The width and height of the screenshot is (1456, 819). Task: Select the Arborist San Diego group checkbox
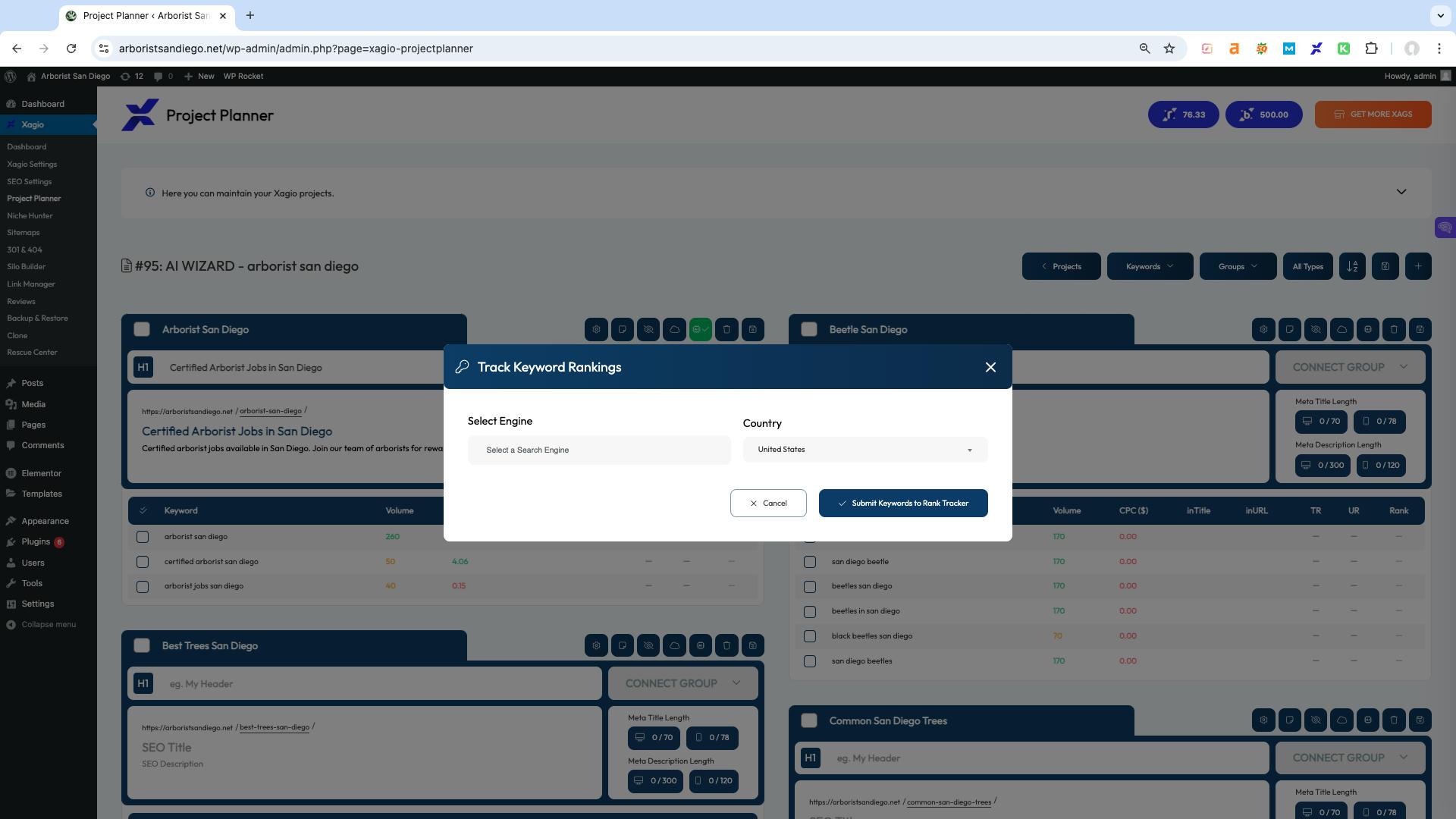(x=142, y=329)
